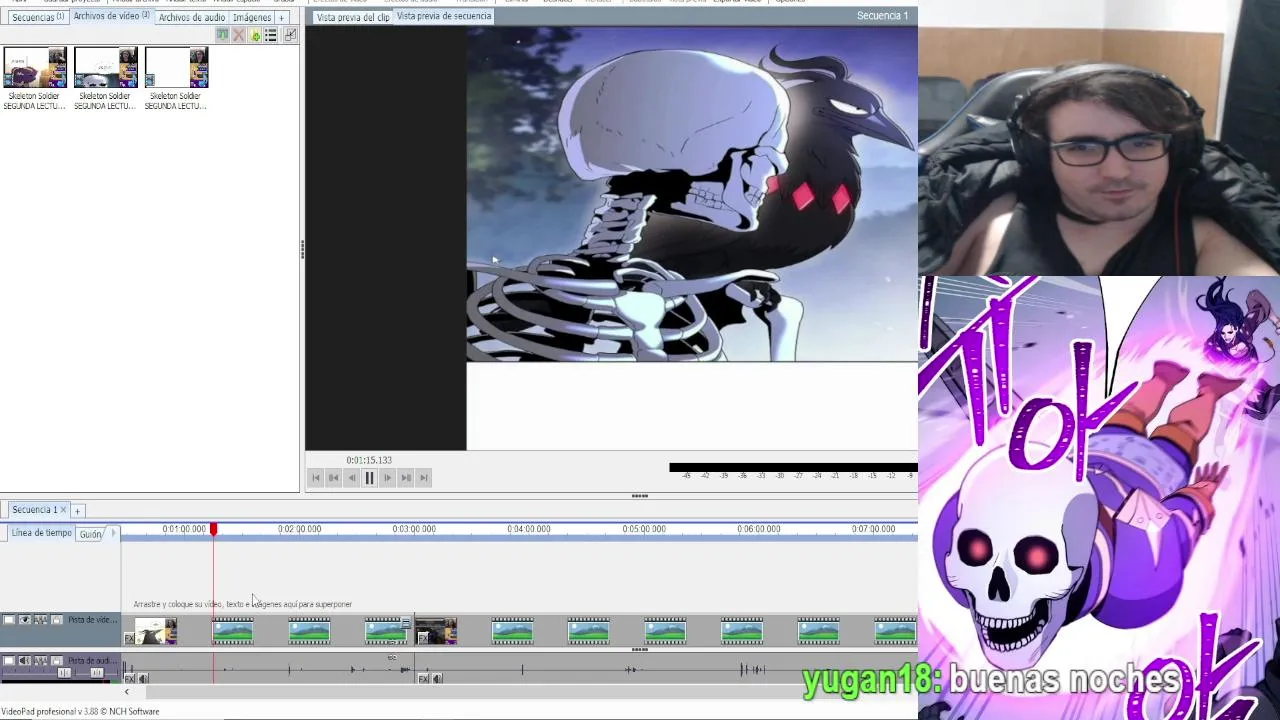The width and height of the screenshot is (1280, 720).
Task: Open FX on first audio clip
Action: 129,679
